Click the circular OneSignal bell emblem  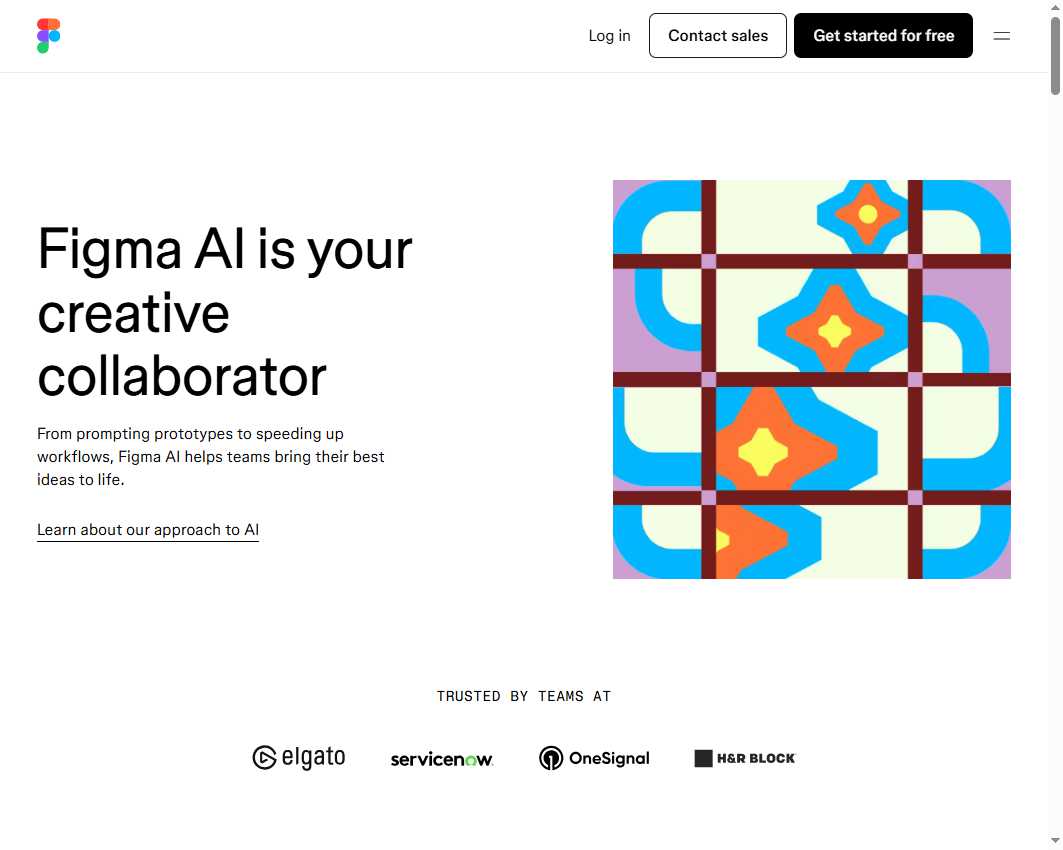[551, 758]
